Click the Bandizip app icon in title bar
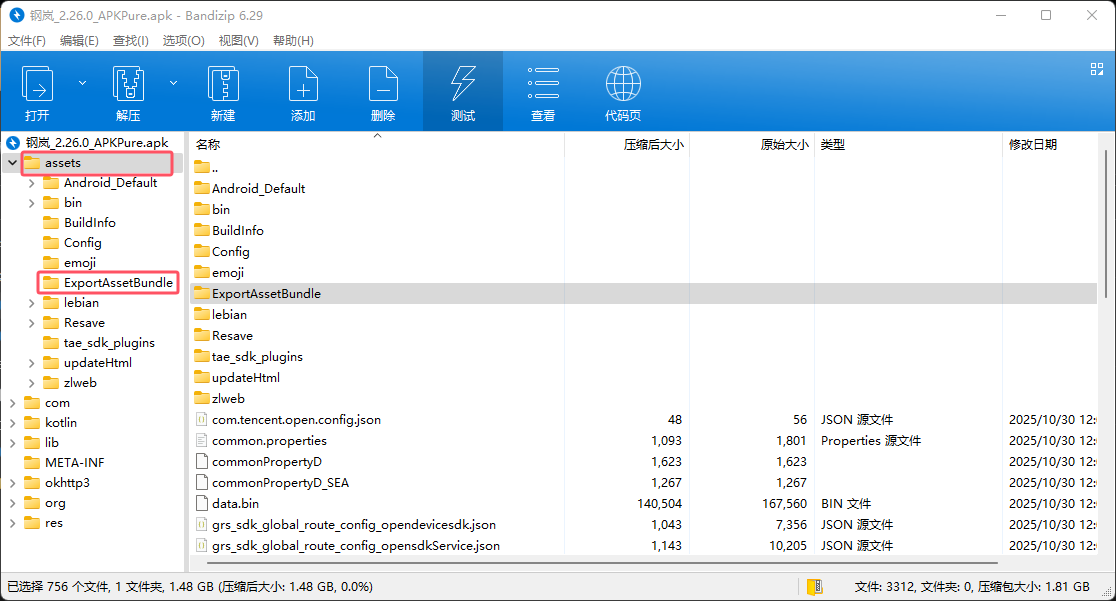This screenshot has width=1116, height=601. pos(16,14)
